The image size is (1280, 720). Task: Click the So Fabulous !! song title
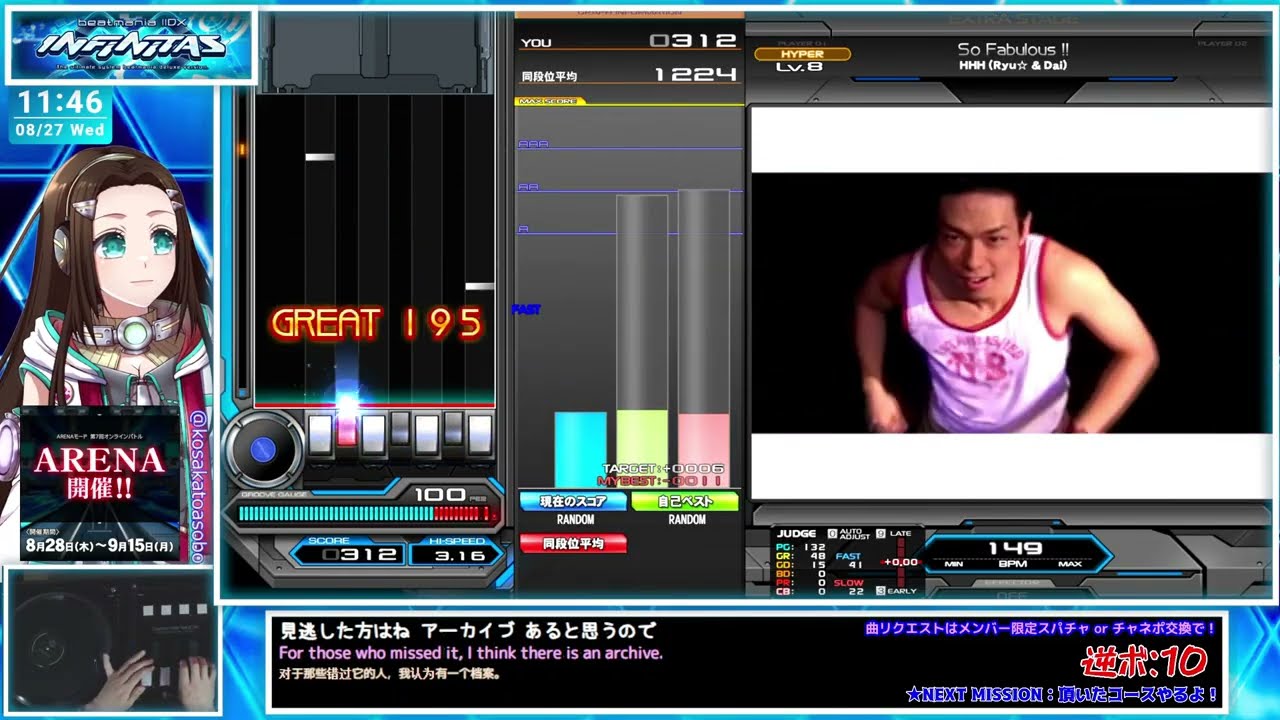click(1013, 49)
